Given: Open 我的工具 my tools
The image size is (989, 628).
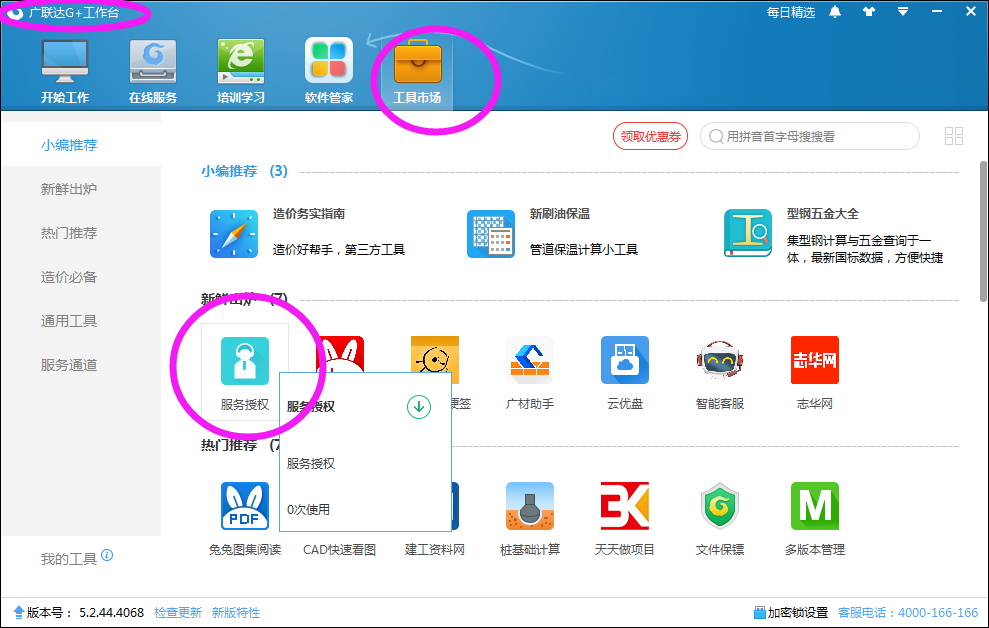Looking at the screenshot, I should (69, 559).
